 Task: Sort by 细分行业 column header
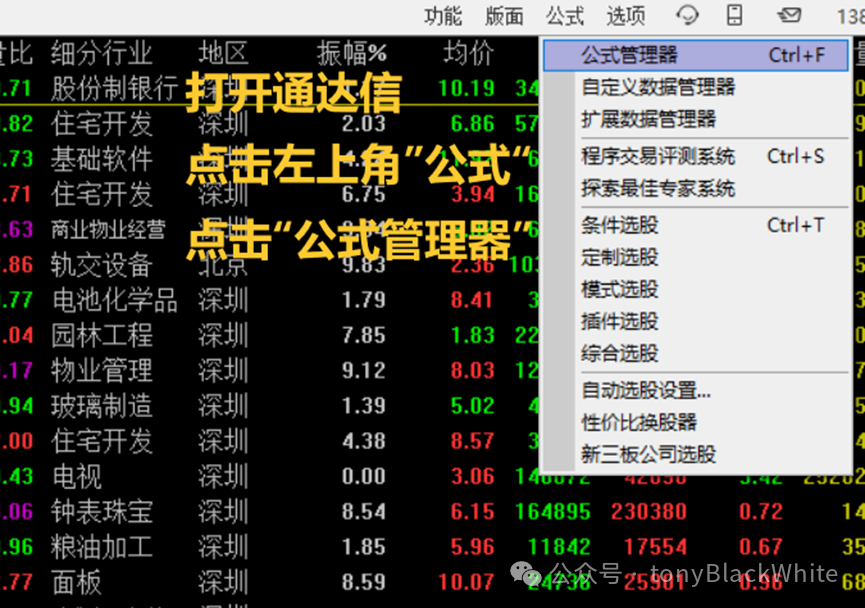tap(102, 54)
